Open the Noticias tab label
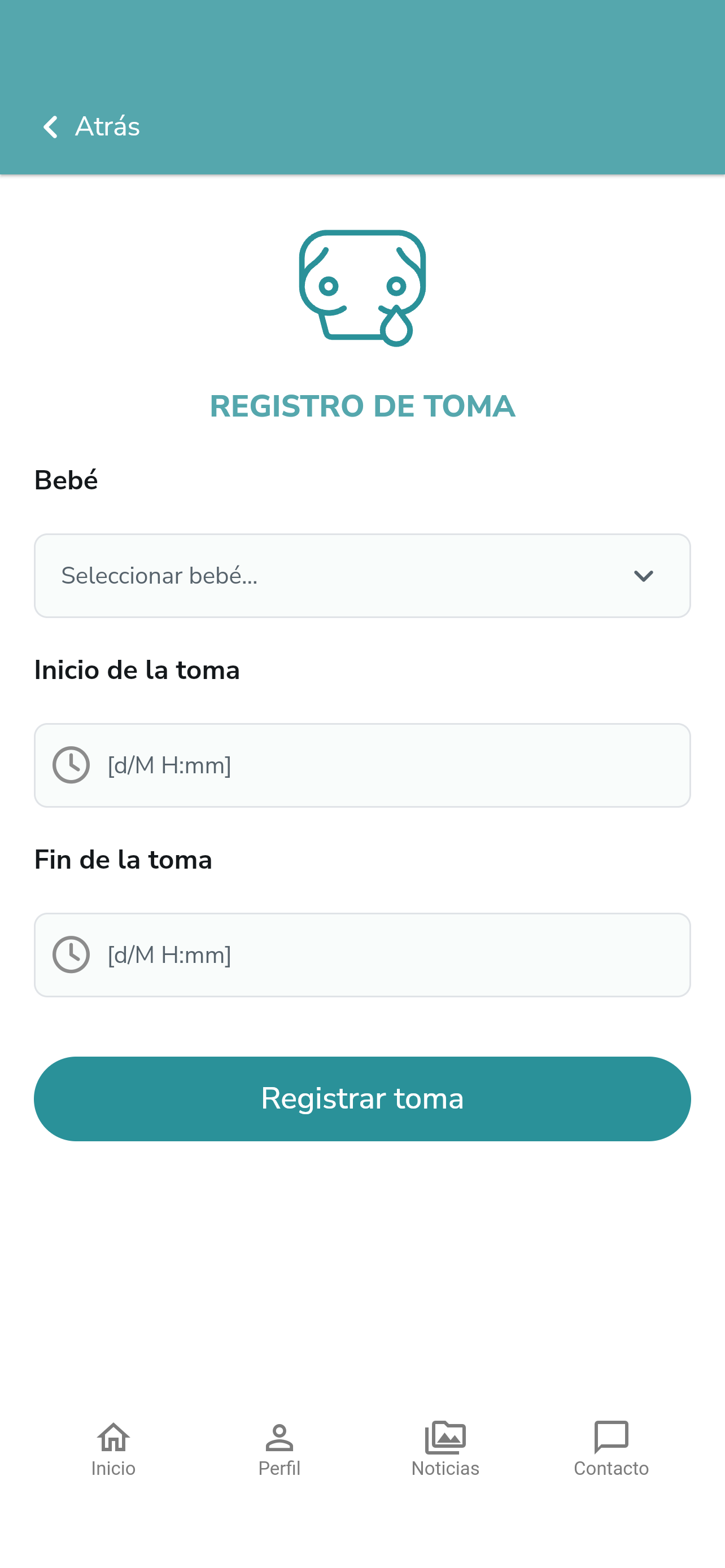This screenshot has height=1568, width=725. [446, 1468]
